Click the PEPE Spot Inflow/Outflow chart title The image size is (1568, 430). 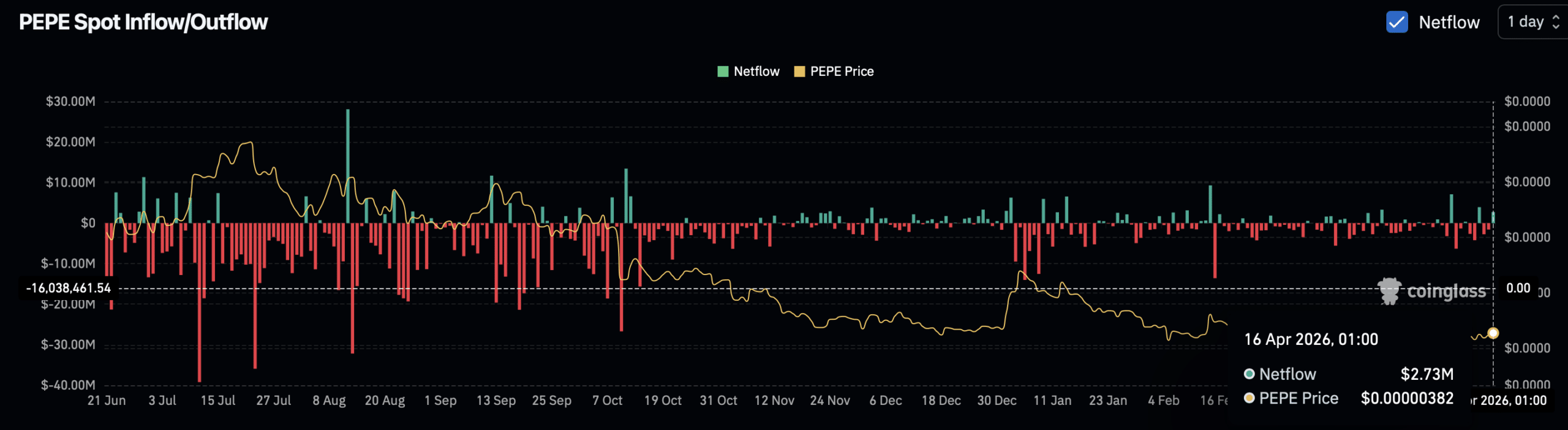coord(143,22)
